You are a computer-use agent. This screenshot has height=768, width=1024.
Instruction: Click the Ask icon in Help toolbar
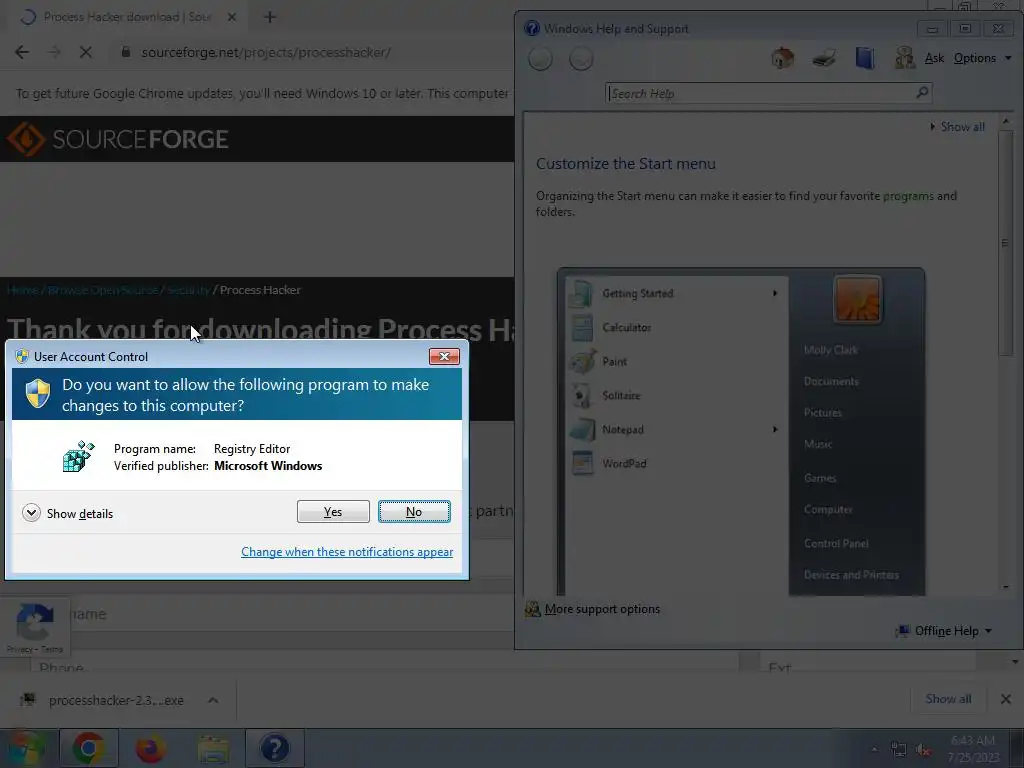click(904, 58)
